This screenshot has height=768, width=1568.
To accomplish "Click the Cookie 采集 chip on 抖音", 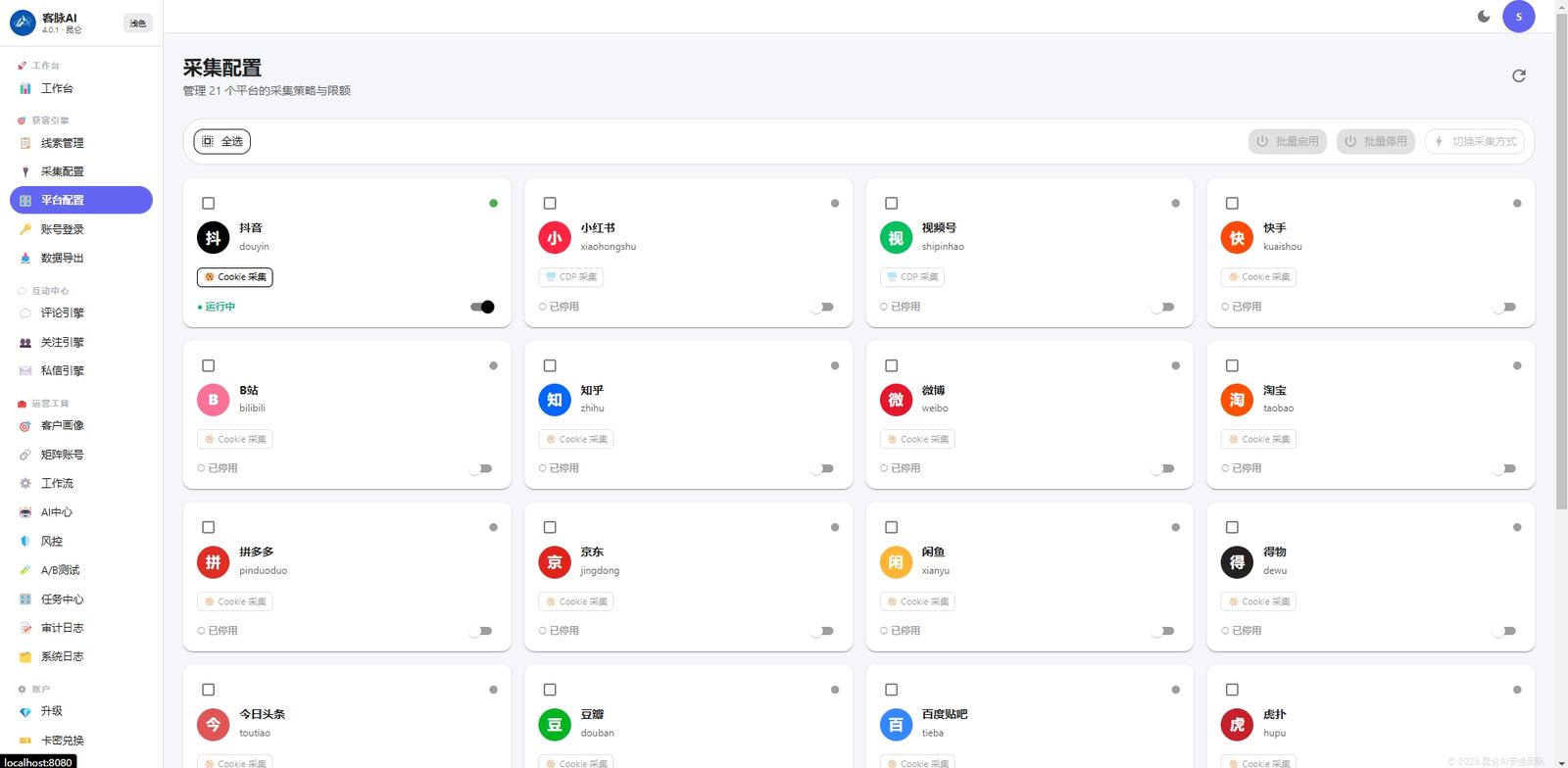I will pyautogui.click(x=235, y=277).
